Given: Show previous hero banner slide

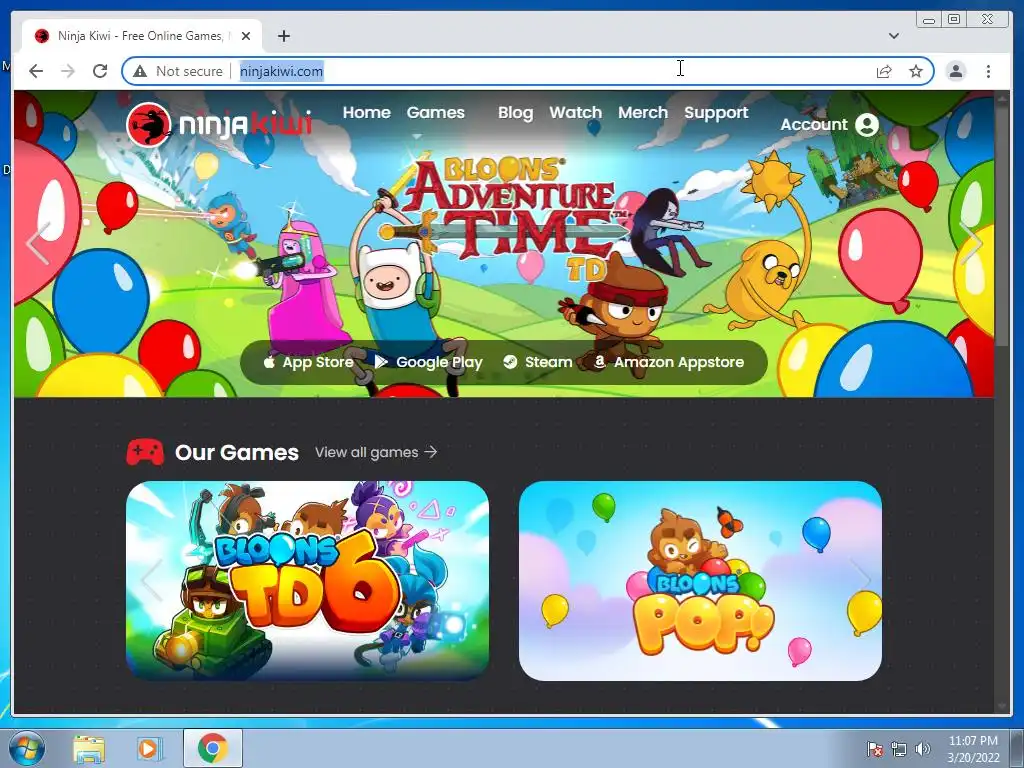Looking at the screenshot, I should [38, 243].
